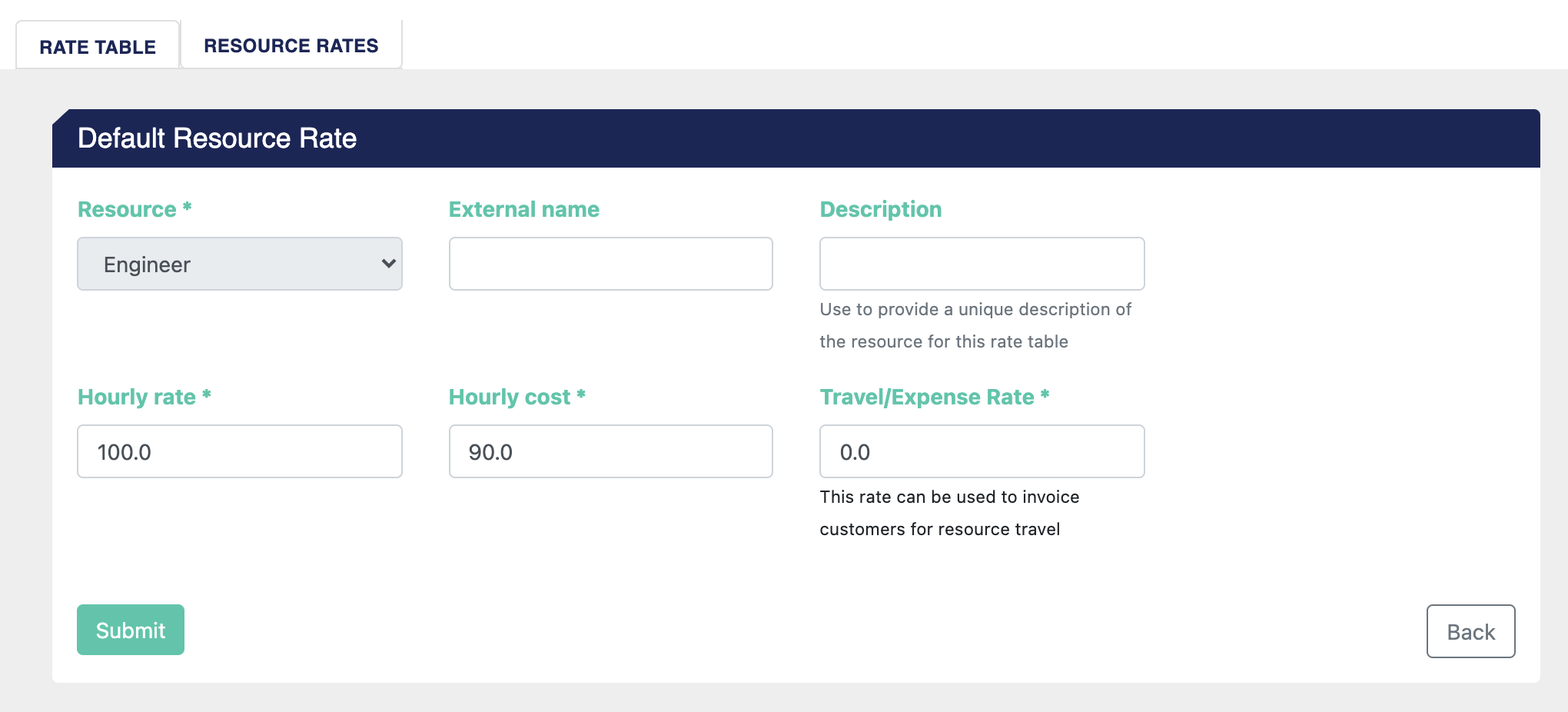Viewport: 1568px width, 712px height.
Task: Click the Hourly cost label
Action: click(517, 397)
